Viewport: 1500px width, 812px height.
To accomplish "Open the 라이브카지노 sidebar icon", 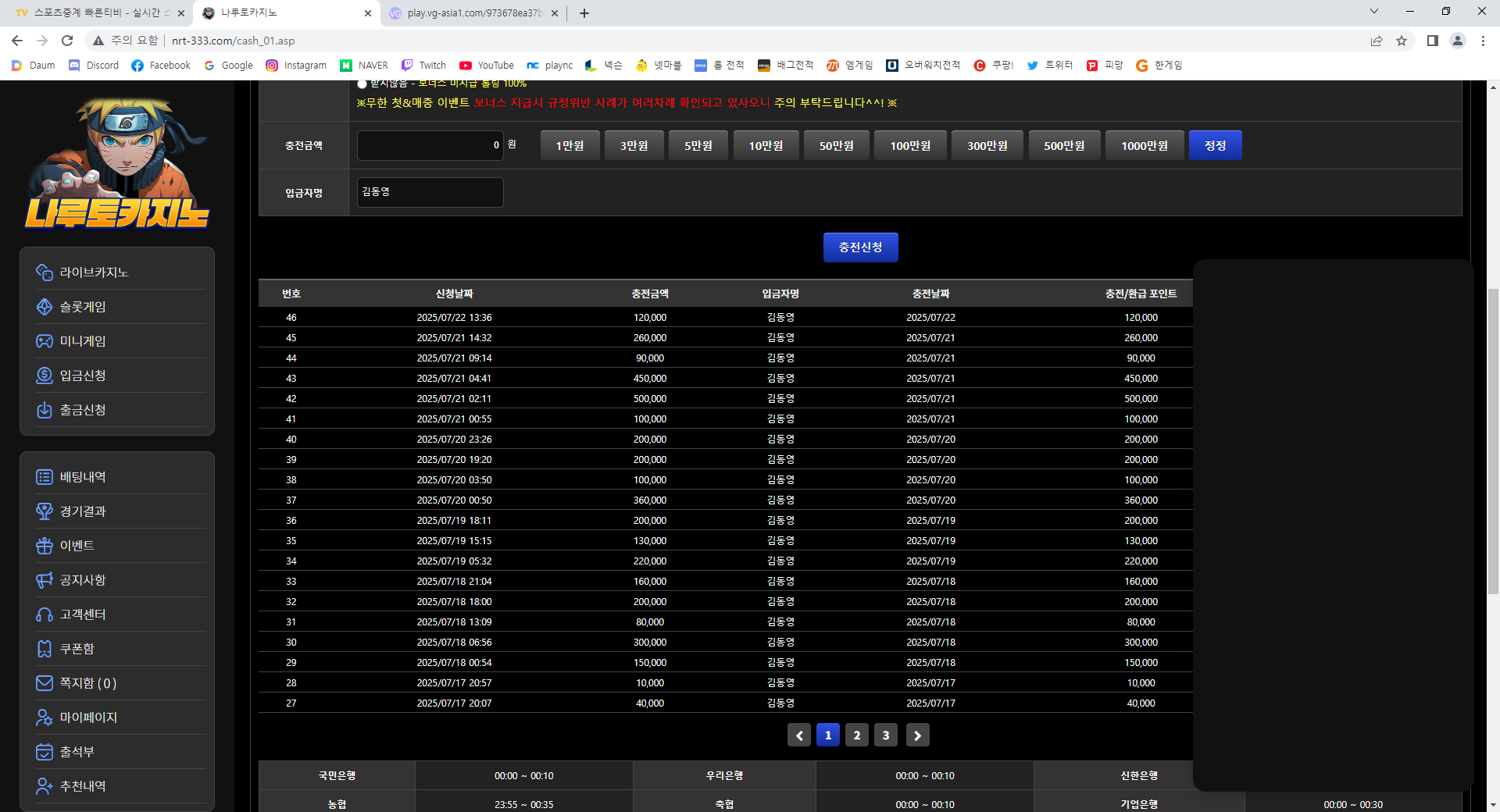I will click(45, 272).
